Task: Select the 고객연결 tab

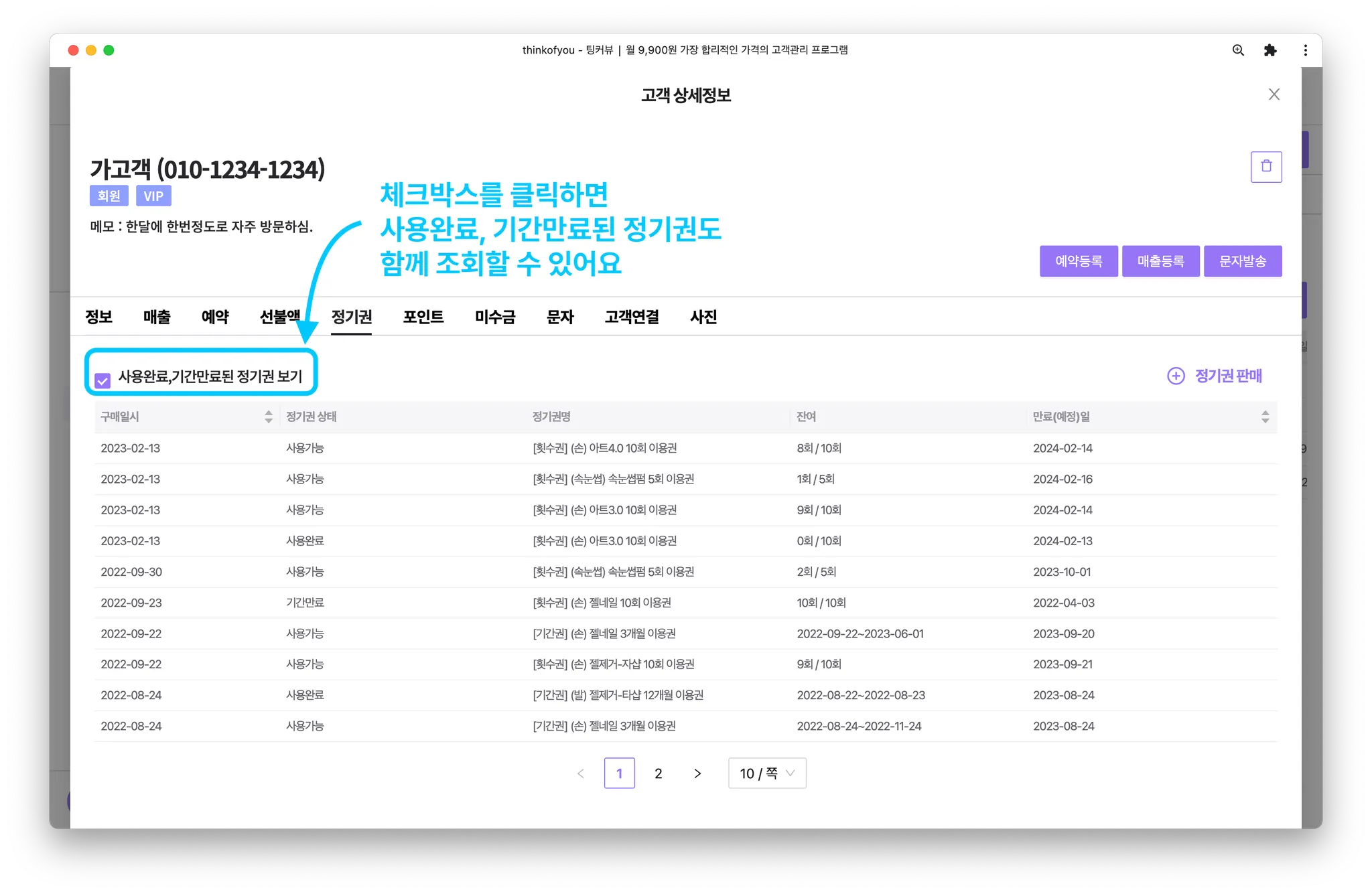Action: pos(631,317)
